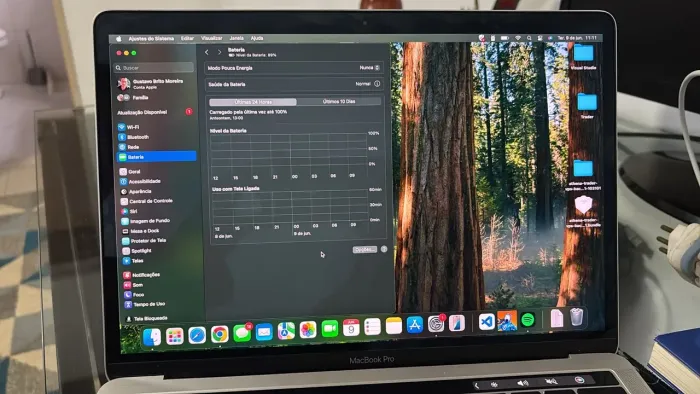700x394 pixels.
Task: Click the Opções button
Action: pyautogui.click(x=365, y=249)
